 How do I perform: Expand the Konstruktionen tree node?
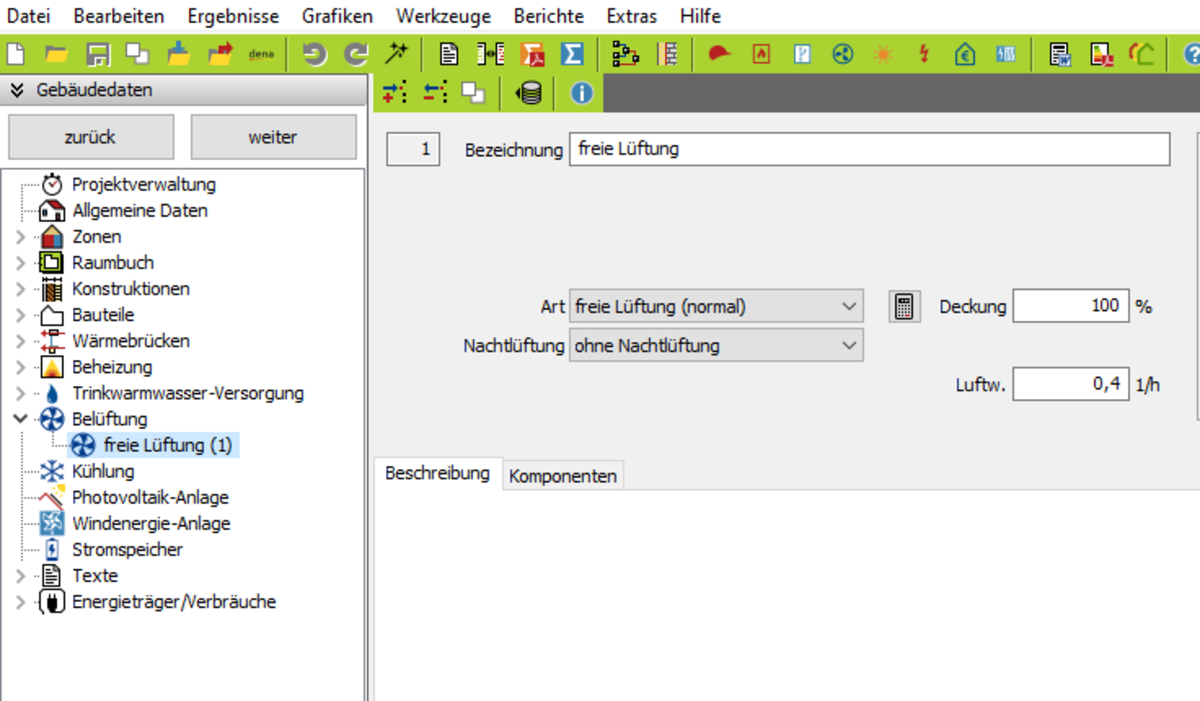[21, 289]
